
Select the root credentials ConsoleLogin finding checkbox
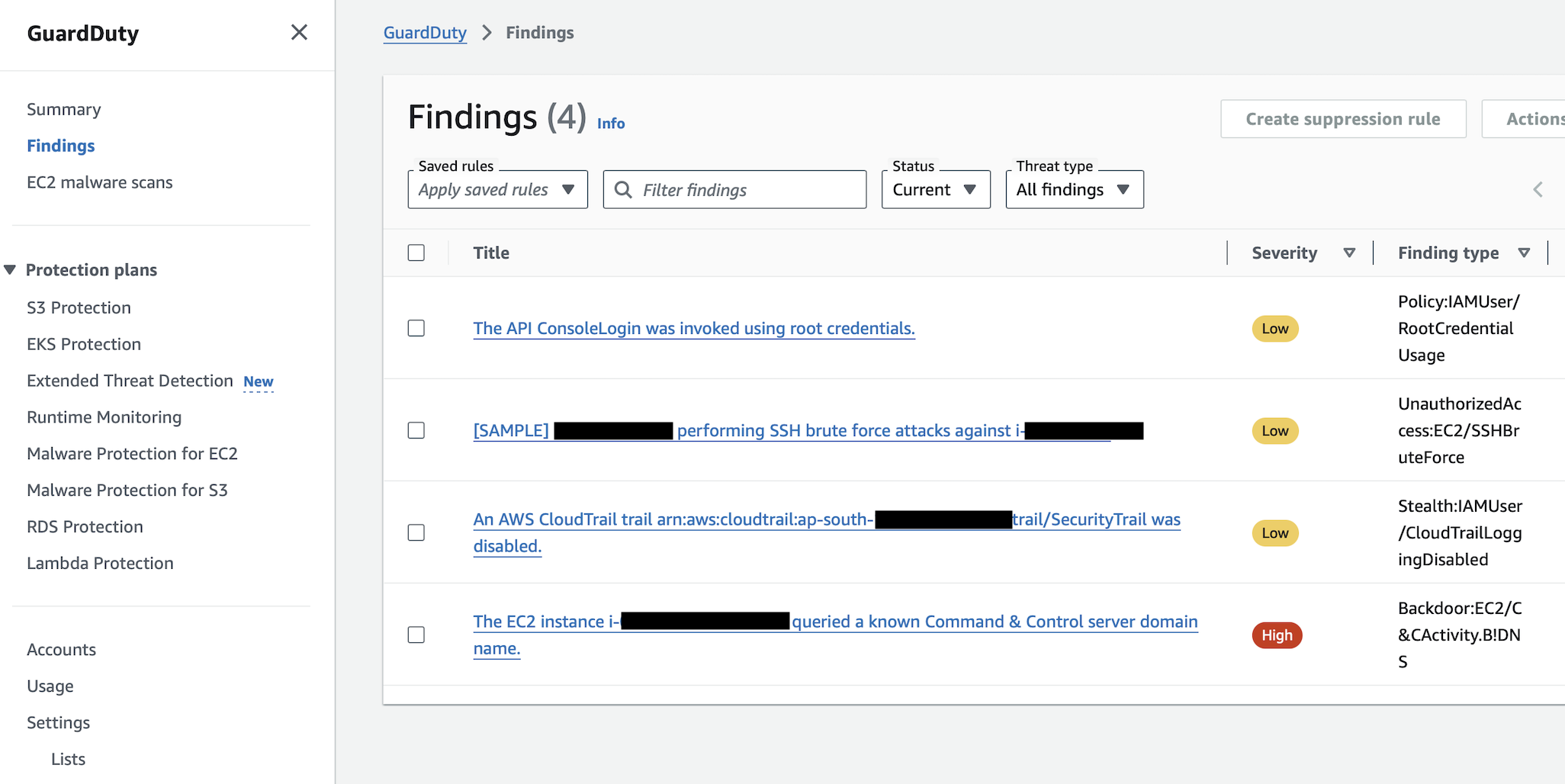416,328
